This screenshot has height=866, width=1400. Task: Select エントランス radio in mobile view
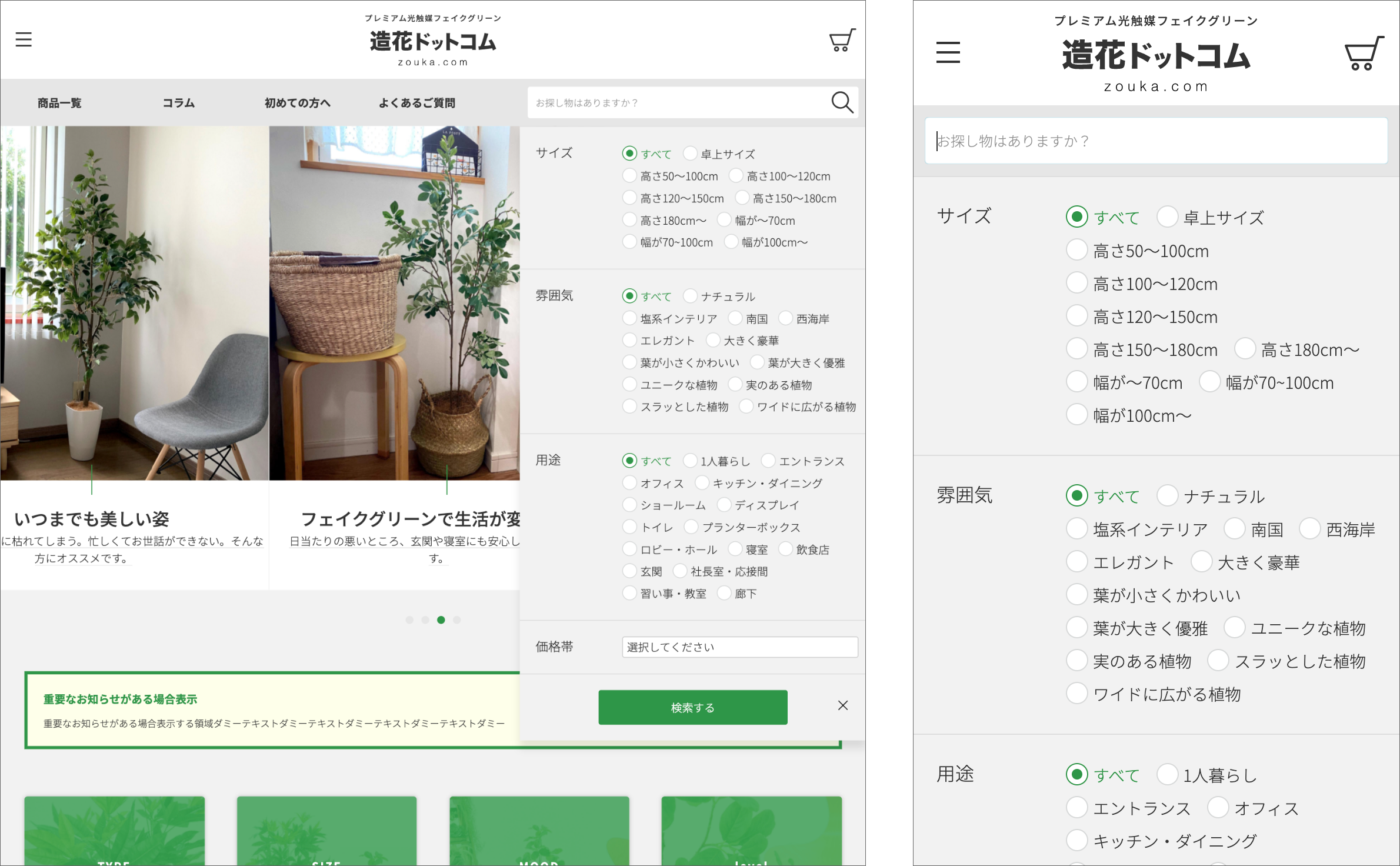point(1076,808)
